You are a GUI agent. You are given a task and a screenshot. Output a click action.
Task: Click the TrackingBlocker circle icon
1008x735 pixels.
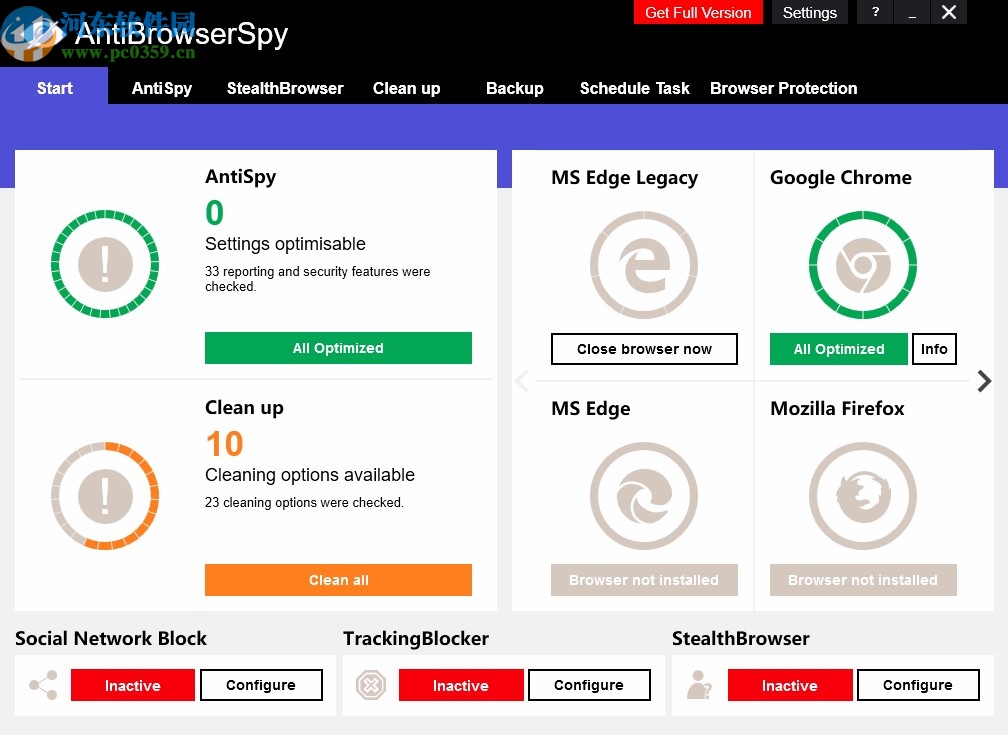coord(371,685)
